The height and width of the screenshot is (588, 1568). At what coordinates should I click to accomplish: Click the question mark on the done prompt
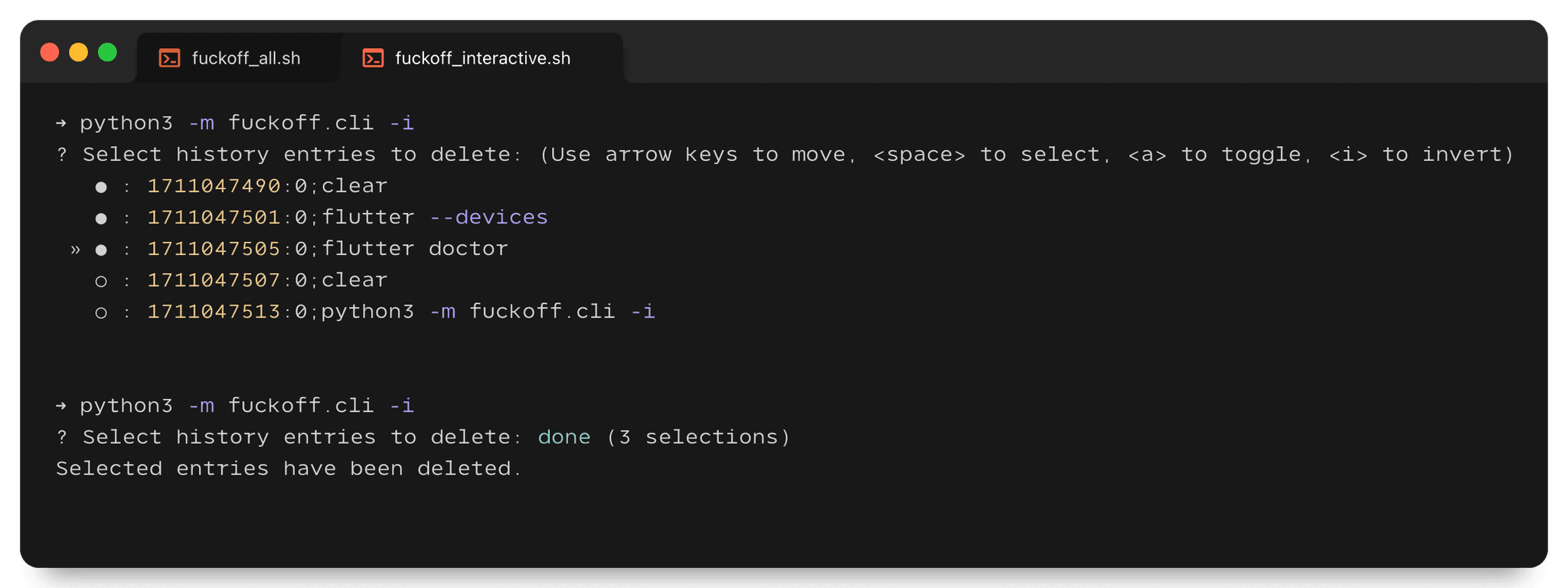(x=62, y=437)
